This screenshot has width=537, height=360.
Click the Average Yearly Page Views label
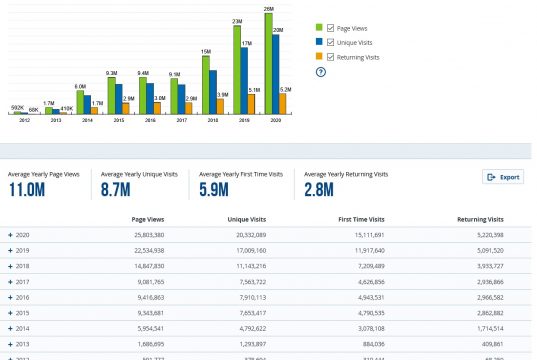coord(43,174)
